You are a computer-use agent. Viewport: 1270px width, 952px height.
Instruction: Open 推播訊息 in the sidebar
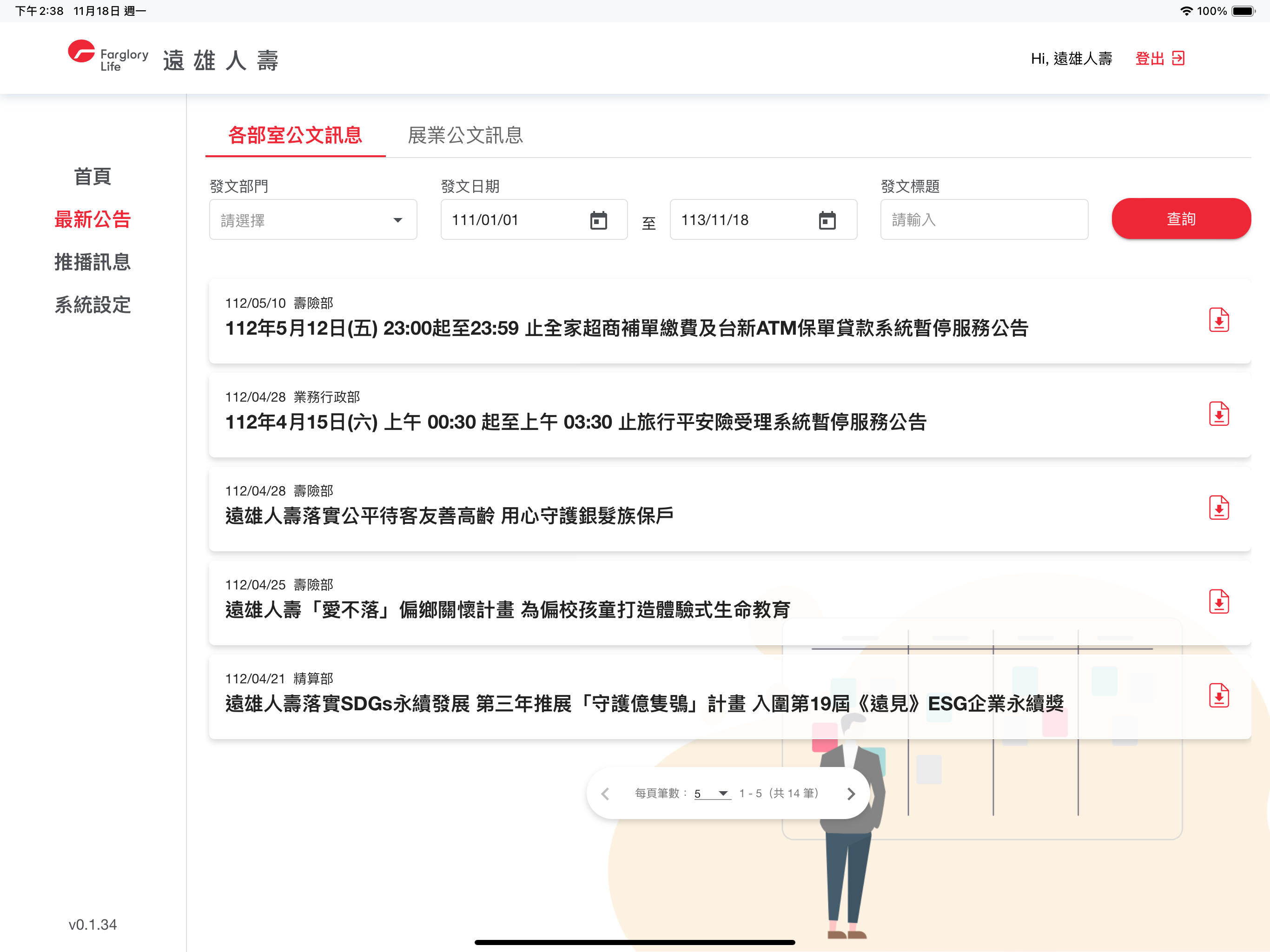93,262
